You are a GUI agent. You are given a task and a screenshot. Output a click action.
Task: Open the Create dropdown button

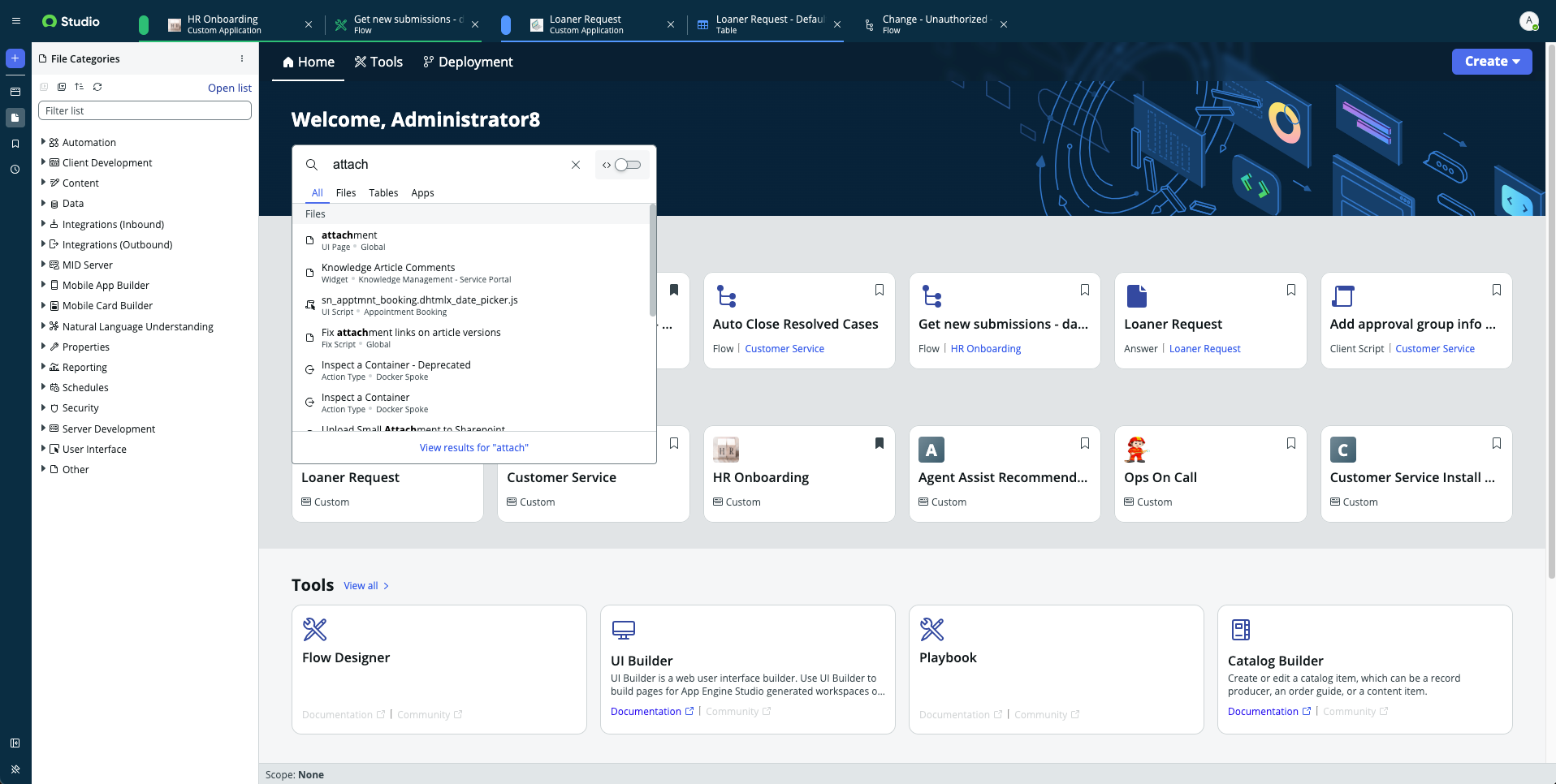1491,62
